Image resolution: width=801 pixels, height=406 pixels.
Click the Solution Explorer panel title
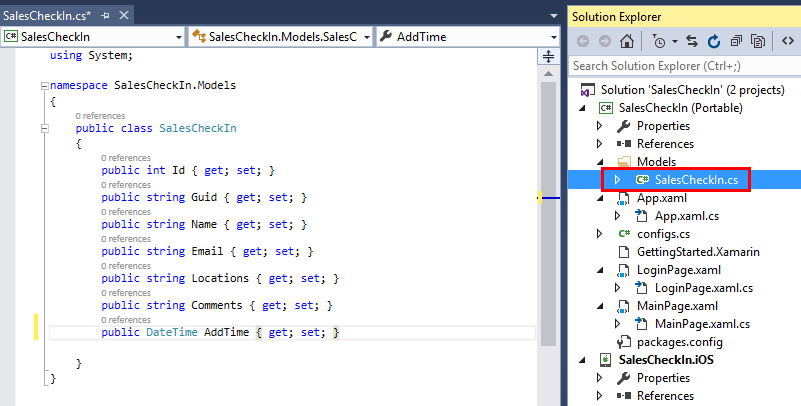(x=617, y=17)
